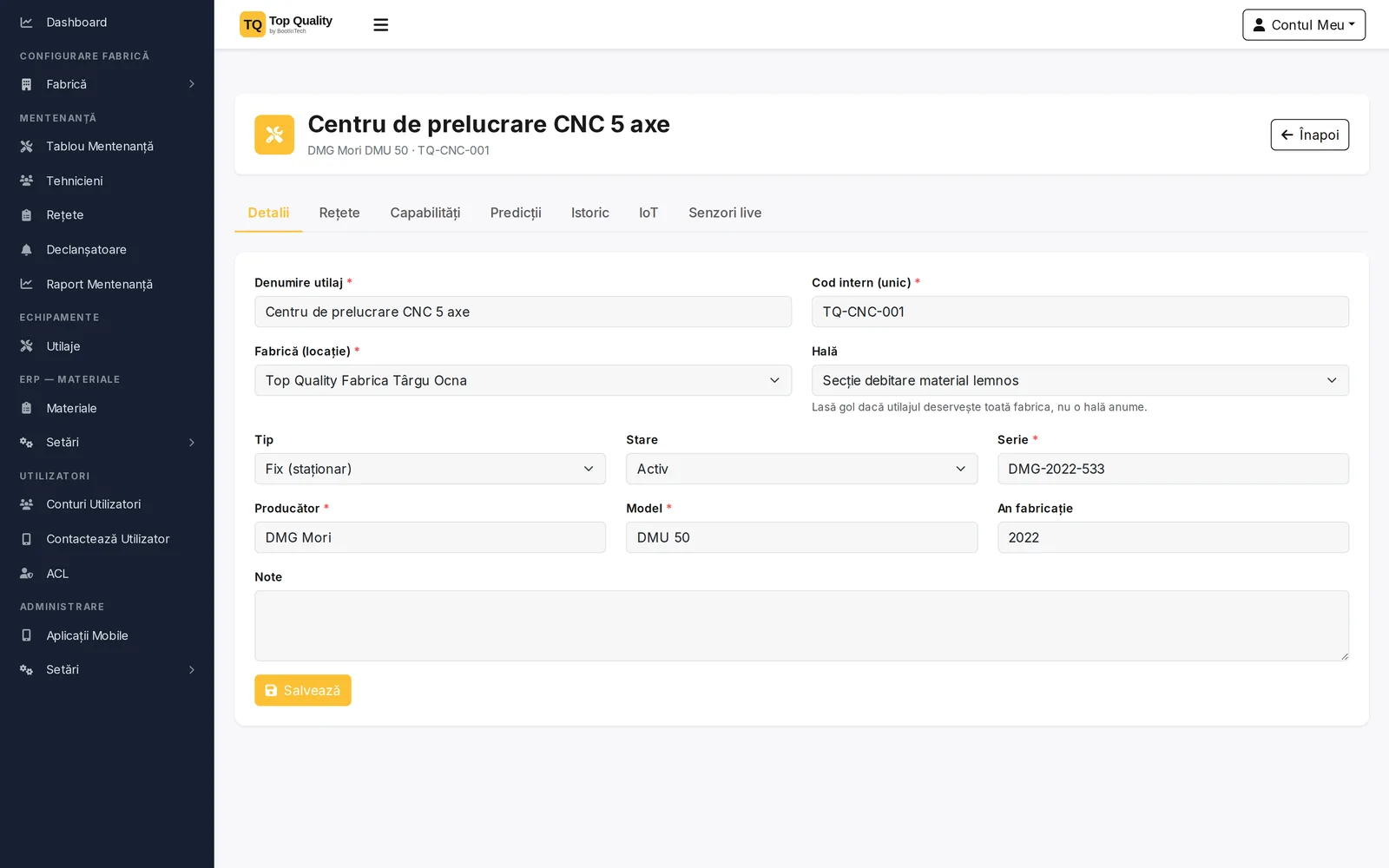Click the Tablou Mentenanță tools icon
Viewport: 1389px width, 868px height.
point(26,147)
